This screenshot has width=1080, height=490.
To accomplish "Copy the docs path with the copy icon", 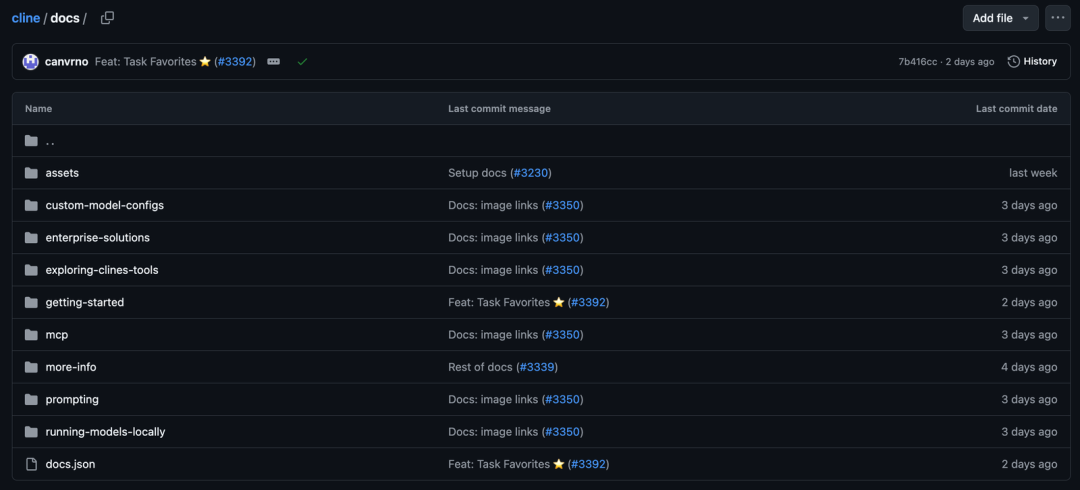I will (x=107, y=18).
